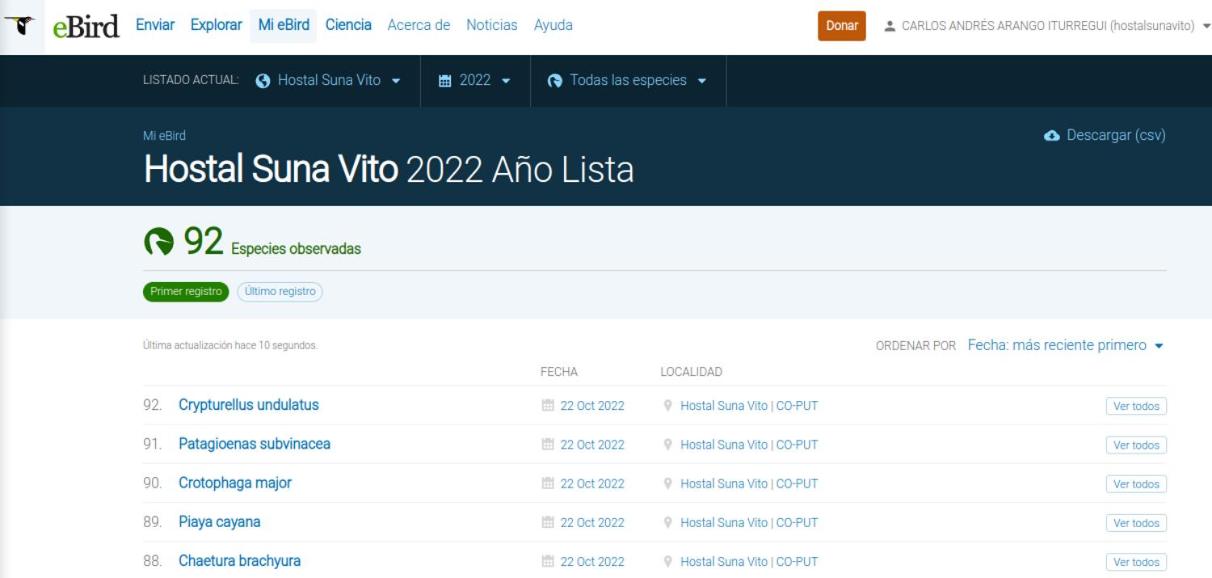Click the user profile icon by account name

point(890,26)
